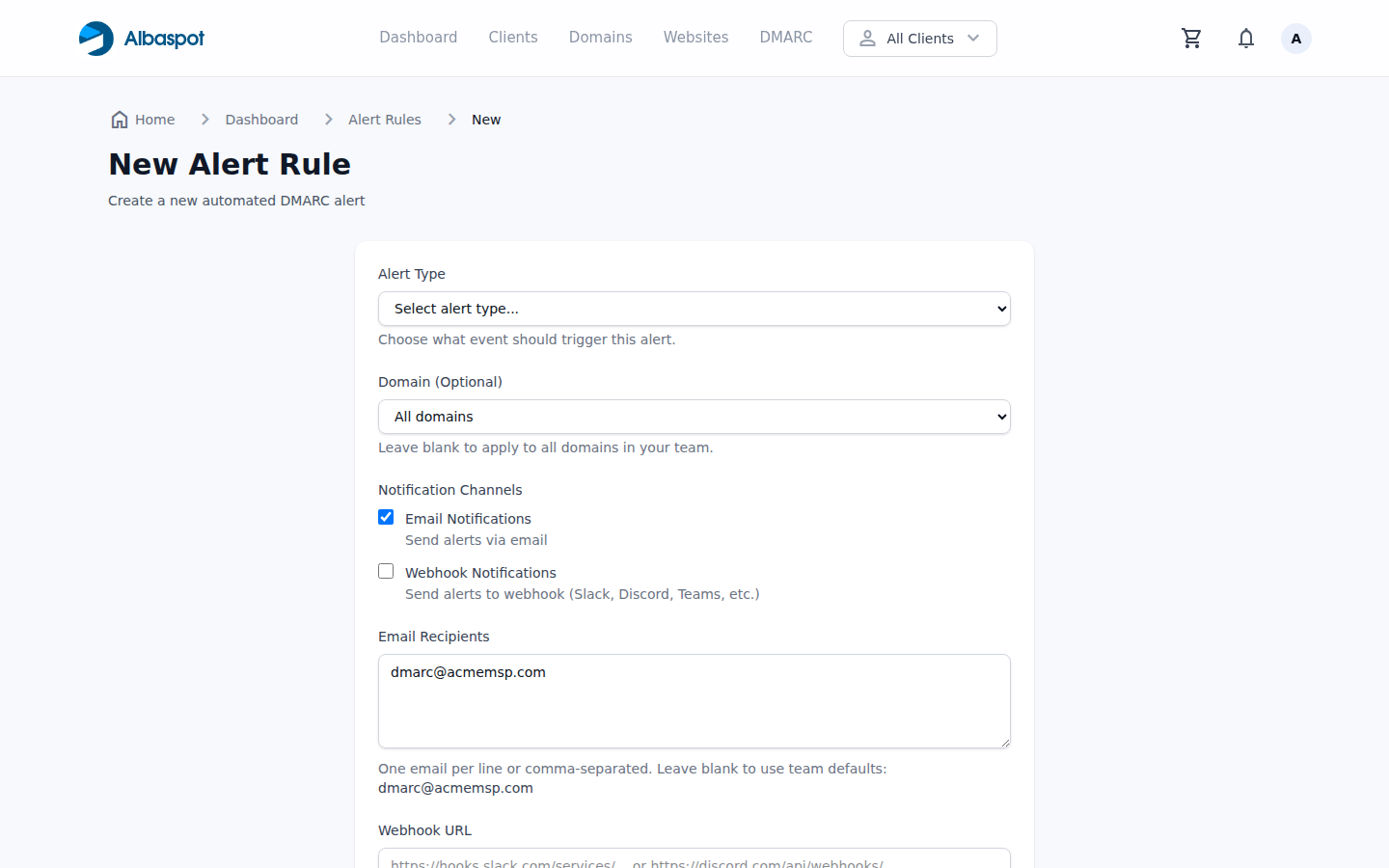The width and height of the screenshot is (1389, 868).
Task: Open the Domain selector showing All domains
Action: click(x=694, y=417)
